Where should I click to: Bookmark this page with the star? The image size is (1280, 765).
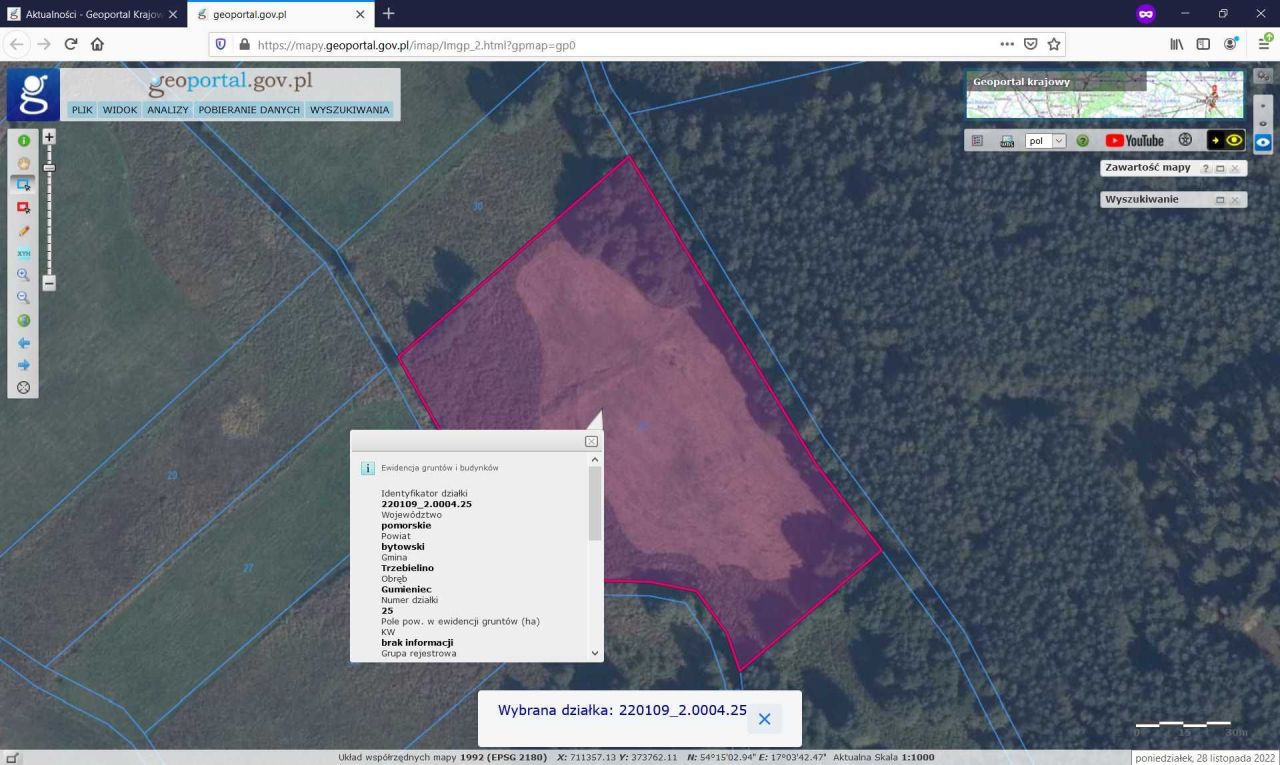1054,44
